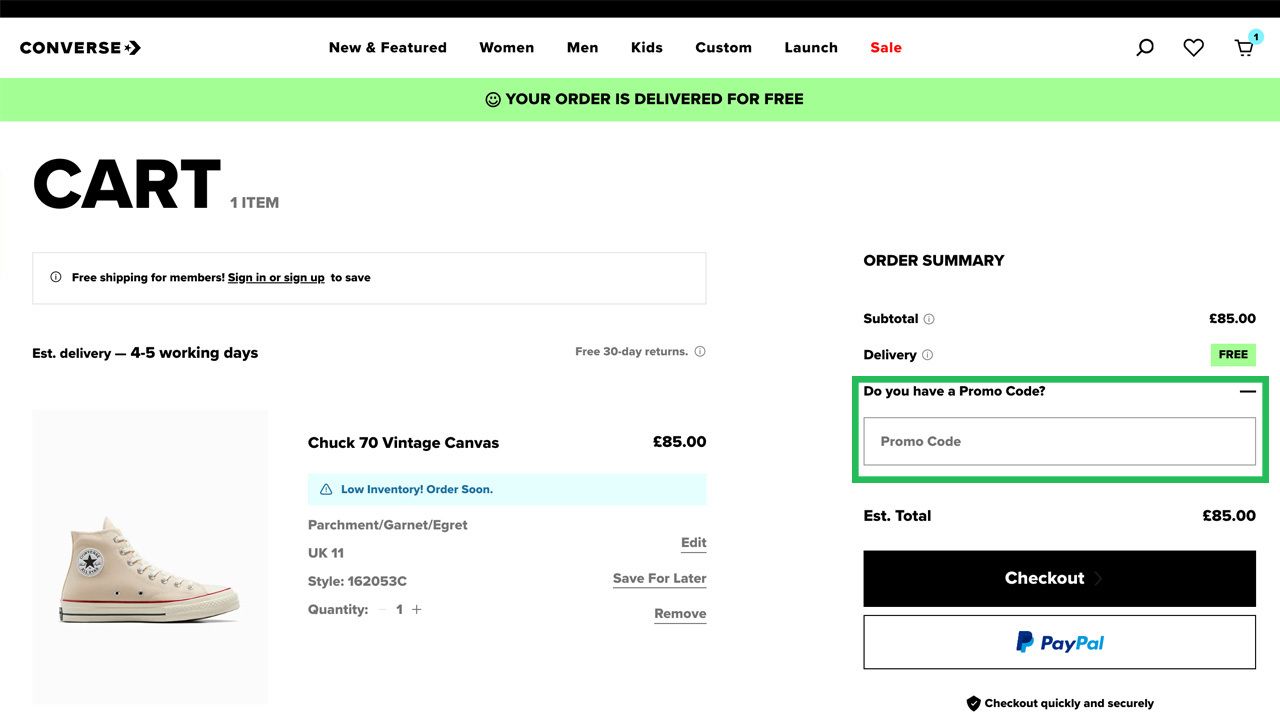Click the Parchment/Garnet/Egret colour text
The image size is (1280, 720).
point(388,525)
